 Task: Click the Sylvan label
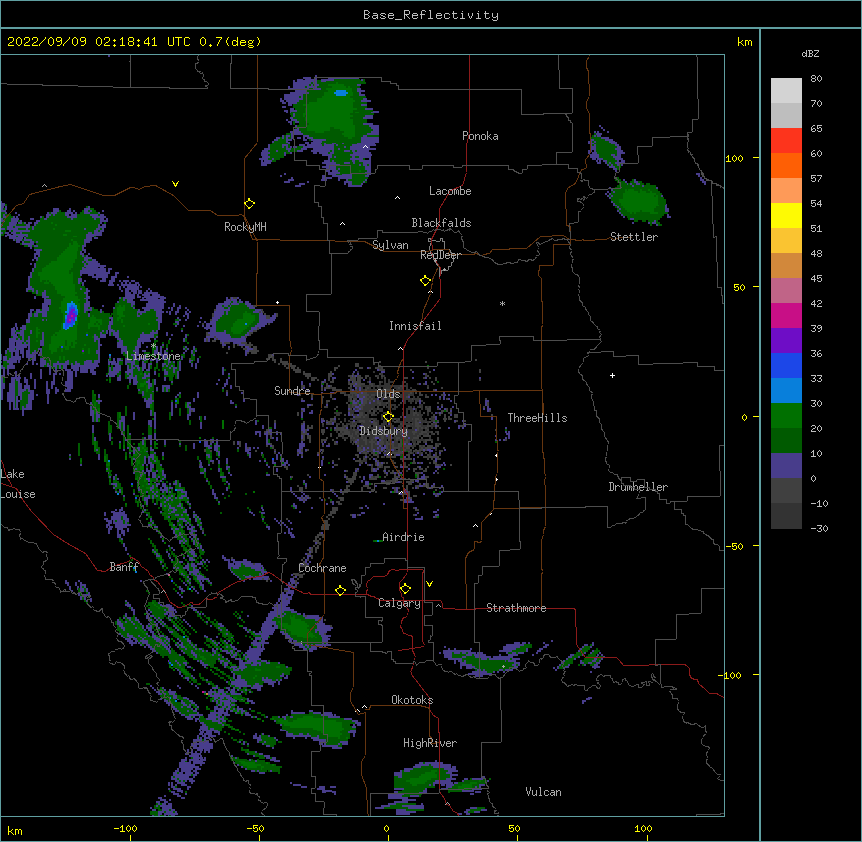tap(390, 245)
